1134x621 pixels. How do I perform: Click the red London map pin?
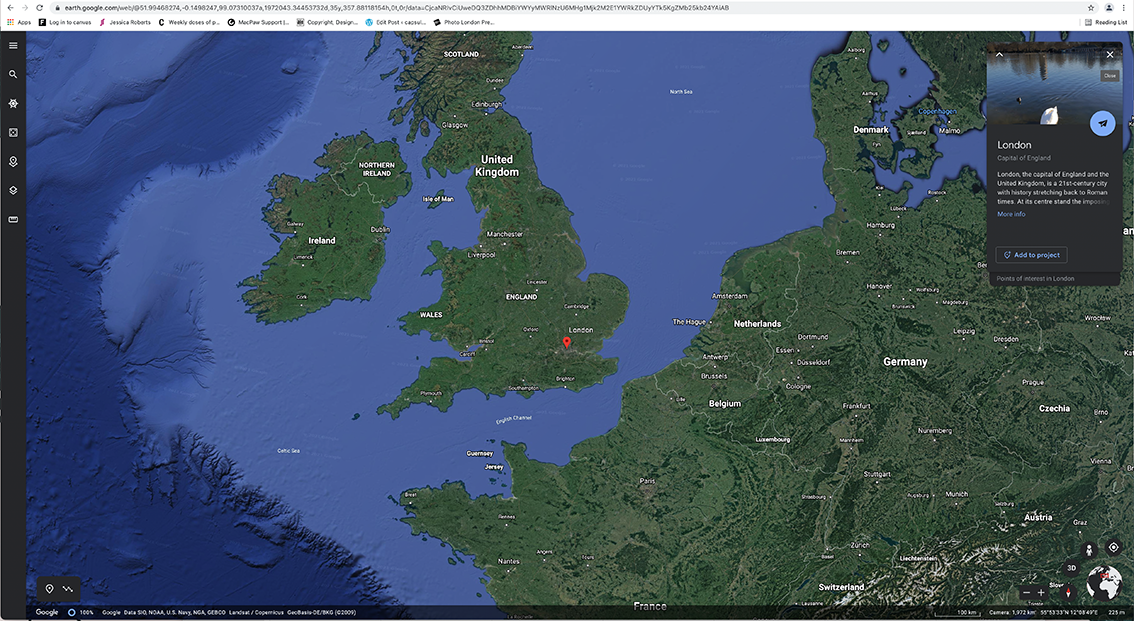pyautogui.click(x=567, y=343)
